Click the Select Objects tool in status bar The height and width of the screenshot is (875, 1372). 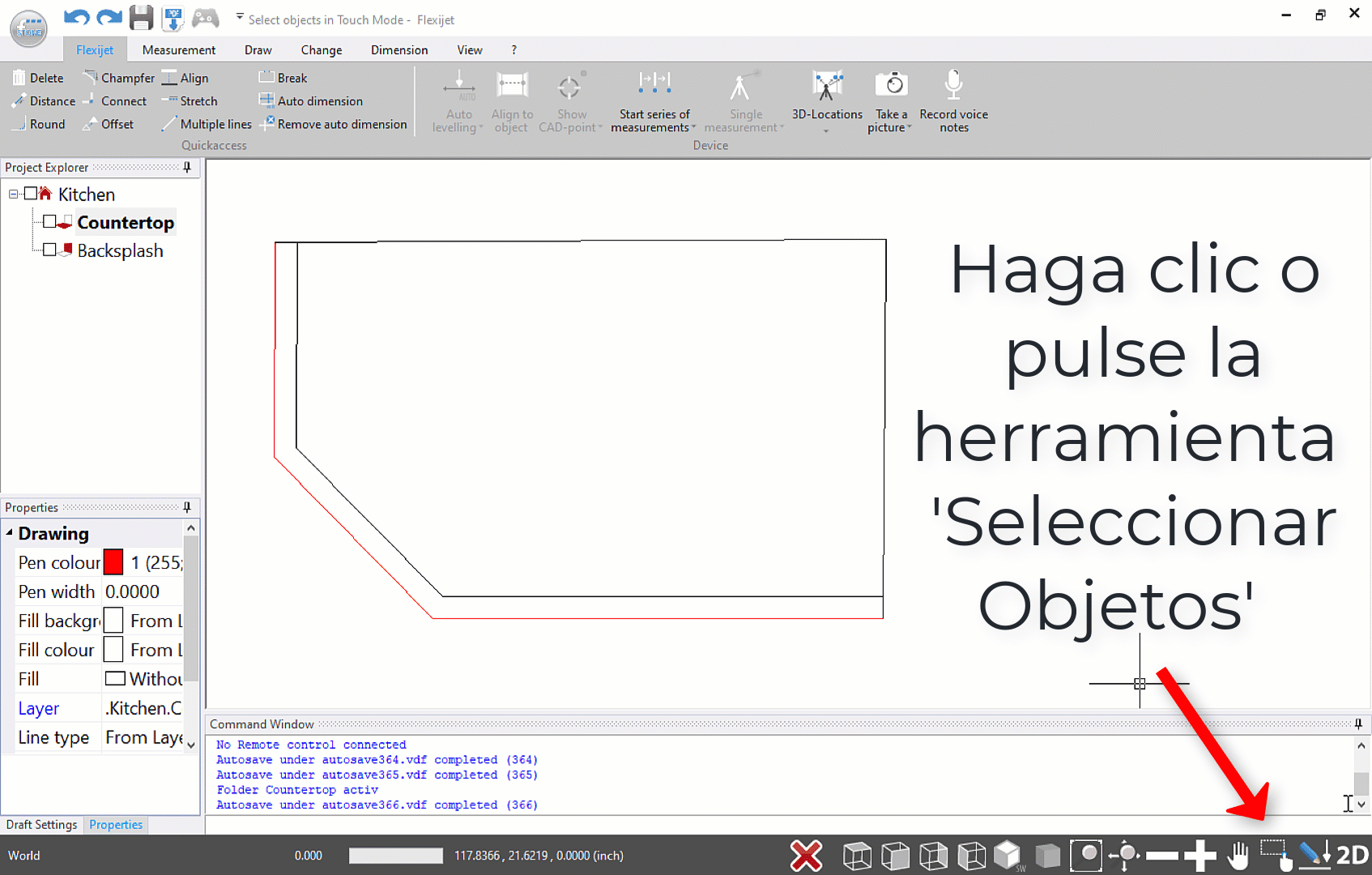tap(1276, 855)
